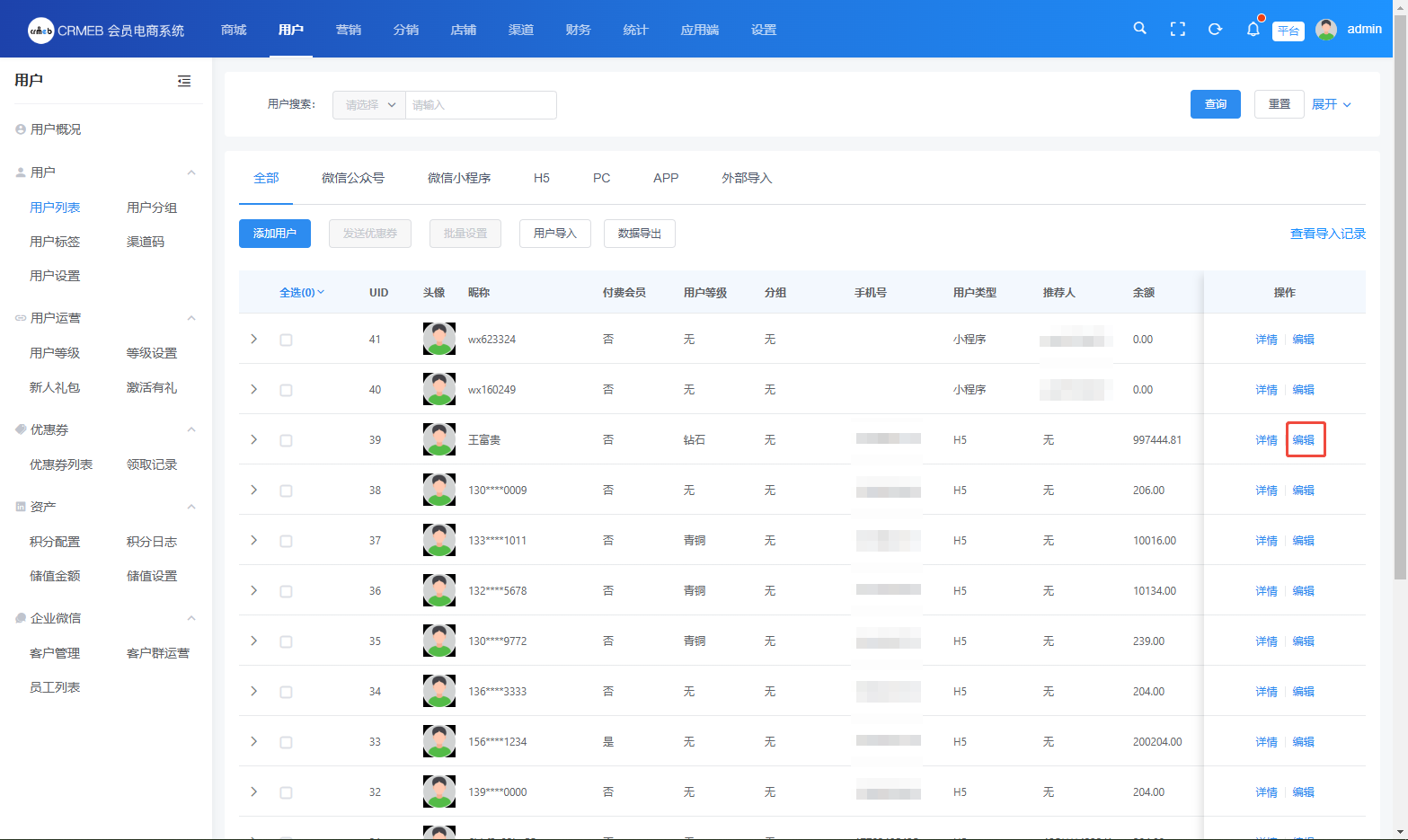Viewport: 1408px width, 840px height.
Task: Open the 全选 select-all dropdown
Action: point(302,293)
